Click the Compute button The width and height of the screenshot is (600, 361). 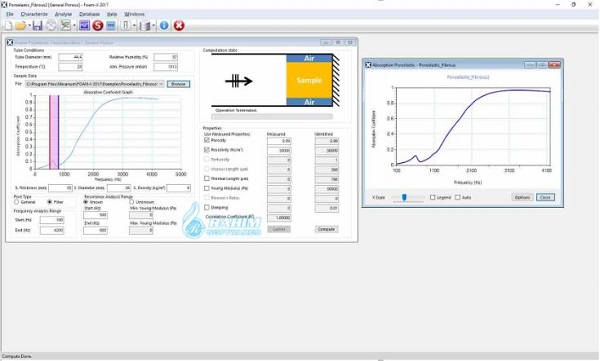326,229
